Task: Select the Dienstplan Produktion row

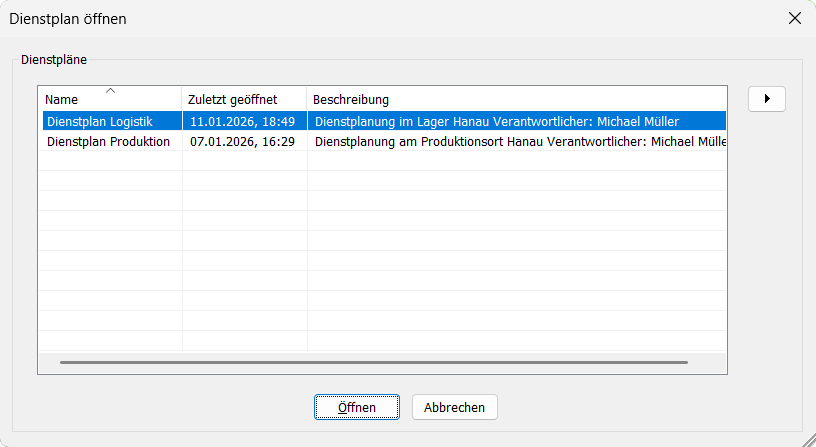Action: tap(382, 142)
